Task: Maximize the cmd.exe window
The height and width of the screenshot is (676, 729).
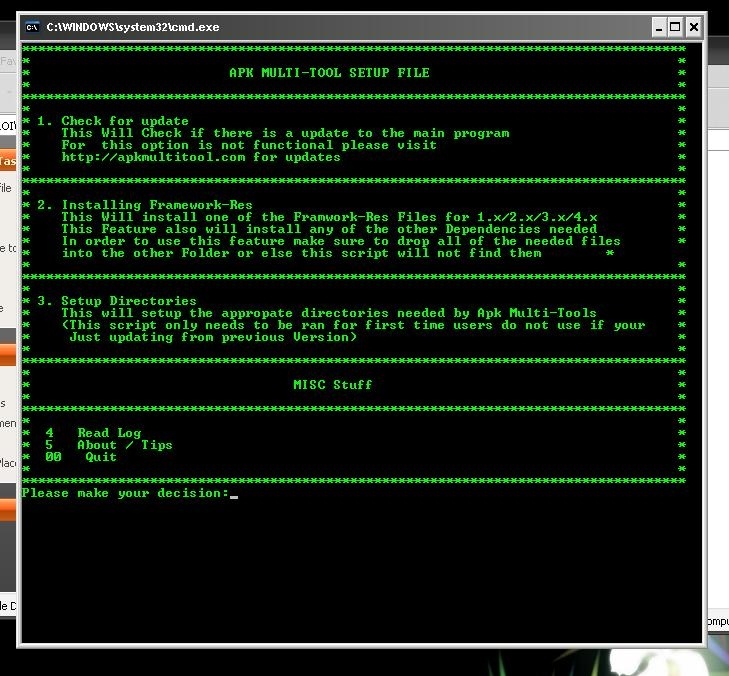Action: [x=675, y=27]
